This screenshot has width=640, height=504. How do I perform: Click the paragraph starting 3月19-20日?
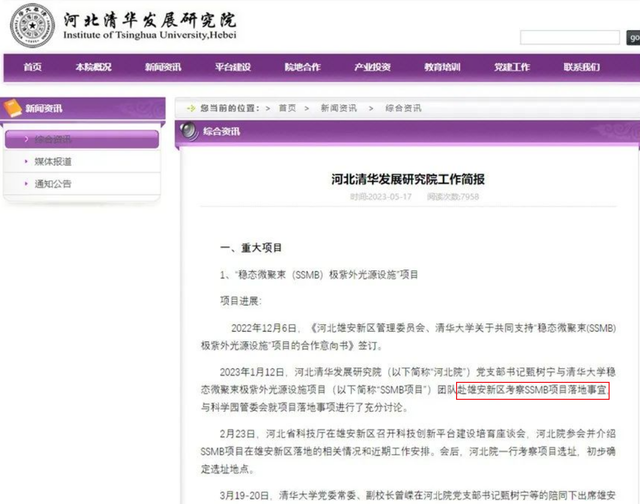pyautogui.click(x=418, y=495)
